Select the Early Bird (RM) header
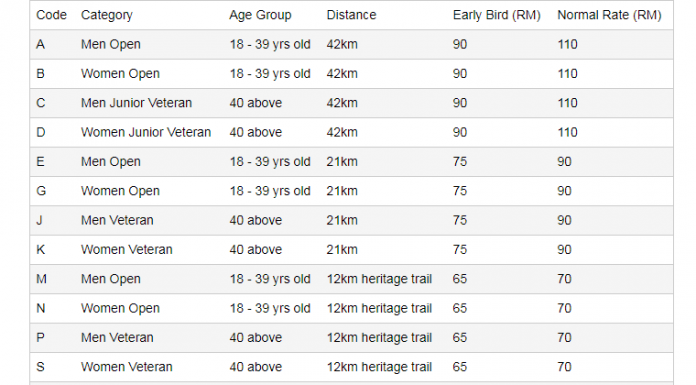This screenshot has height=385, width=696. 497,15
